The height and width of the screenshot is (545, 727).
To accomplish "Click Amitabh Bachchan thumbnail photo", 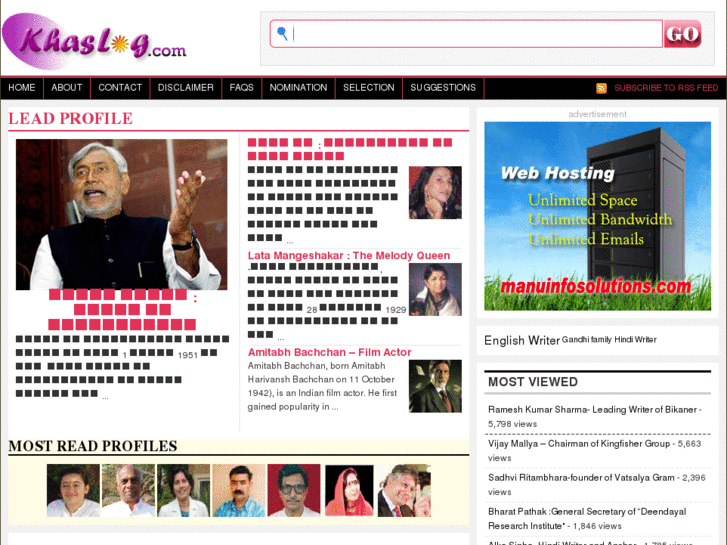I will coord(435,386).
